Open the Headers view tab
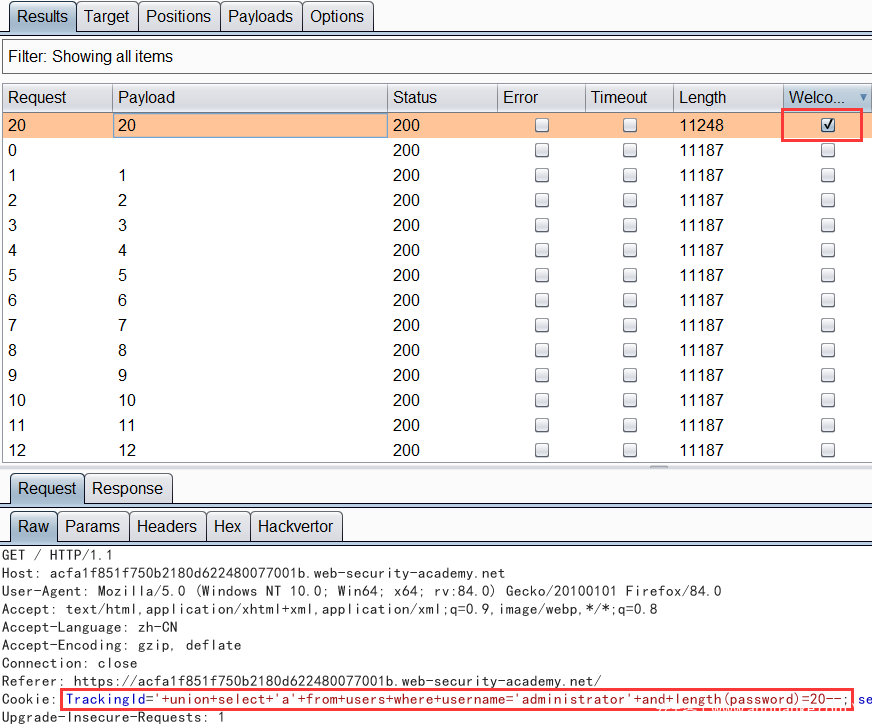Viewport: 872px width, 728px height. tap(166, 526)
